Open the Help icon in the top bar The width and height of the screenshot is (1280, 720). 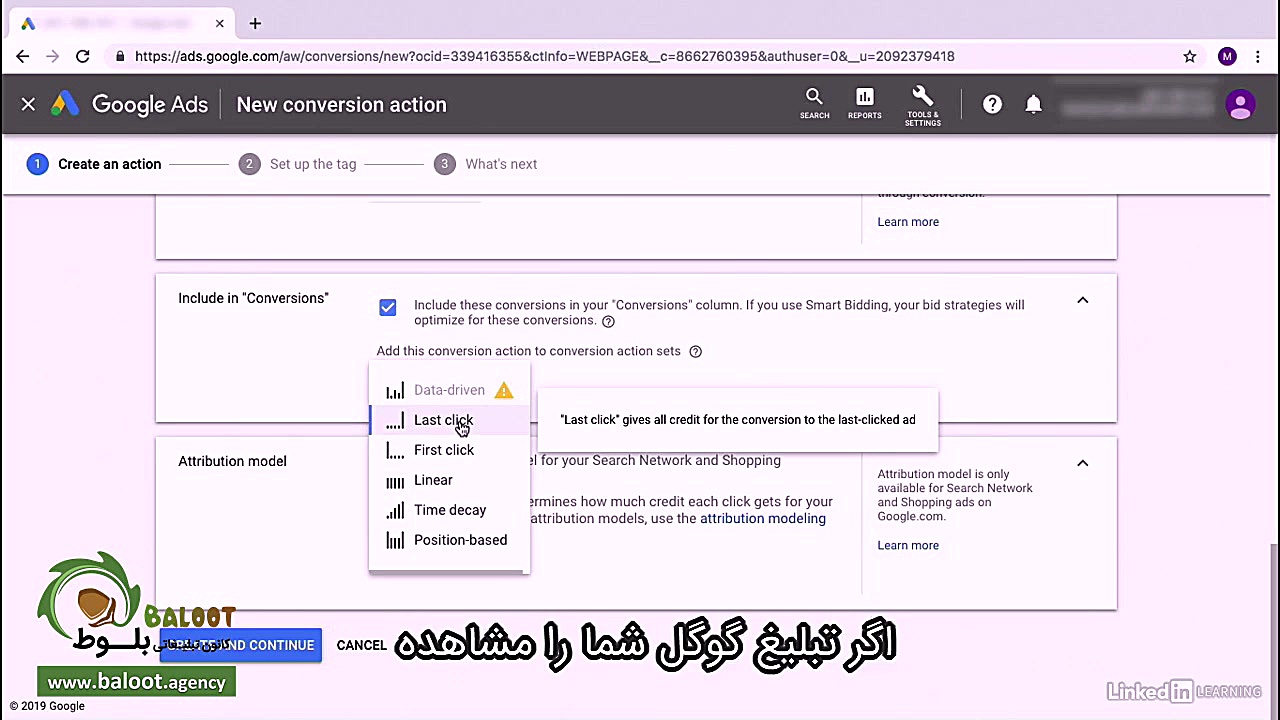tap(992, 104)
